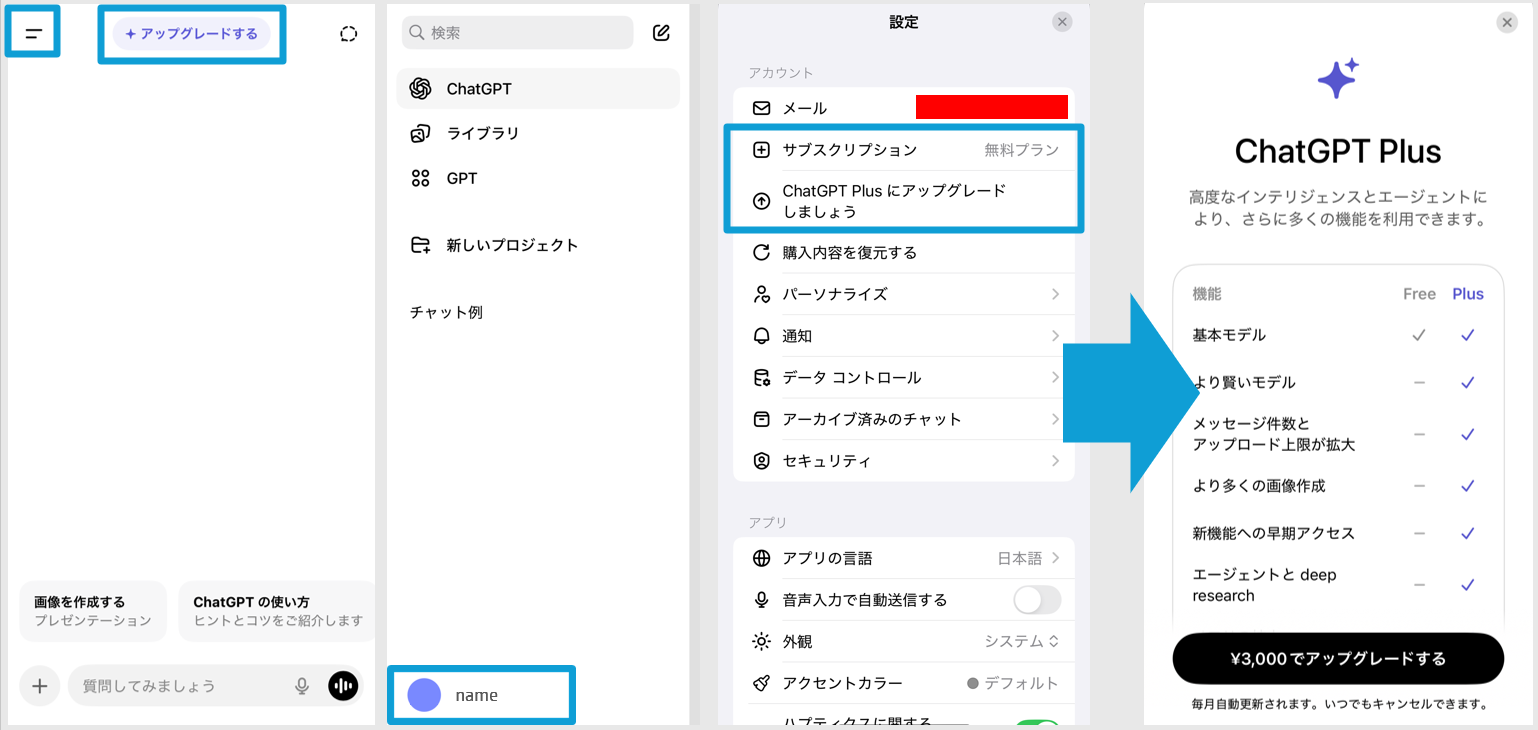This screenshot has width=1538, height=730.
Task: Click the person icon beside パーソナライズ
Action: coord(762,294)
